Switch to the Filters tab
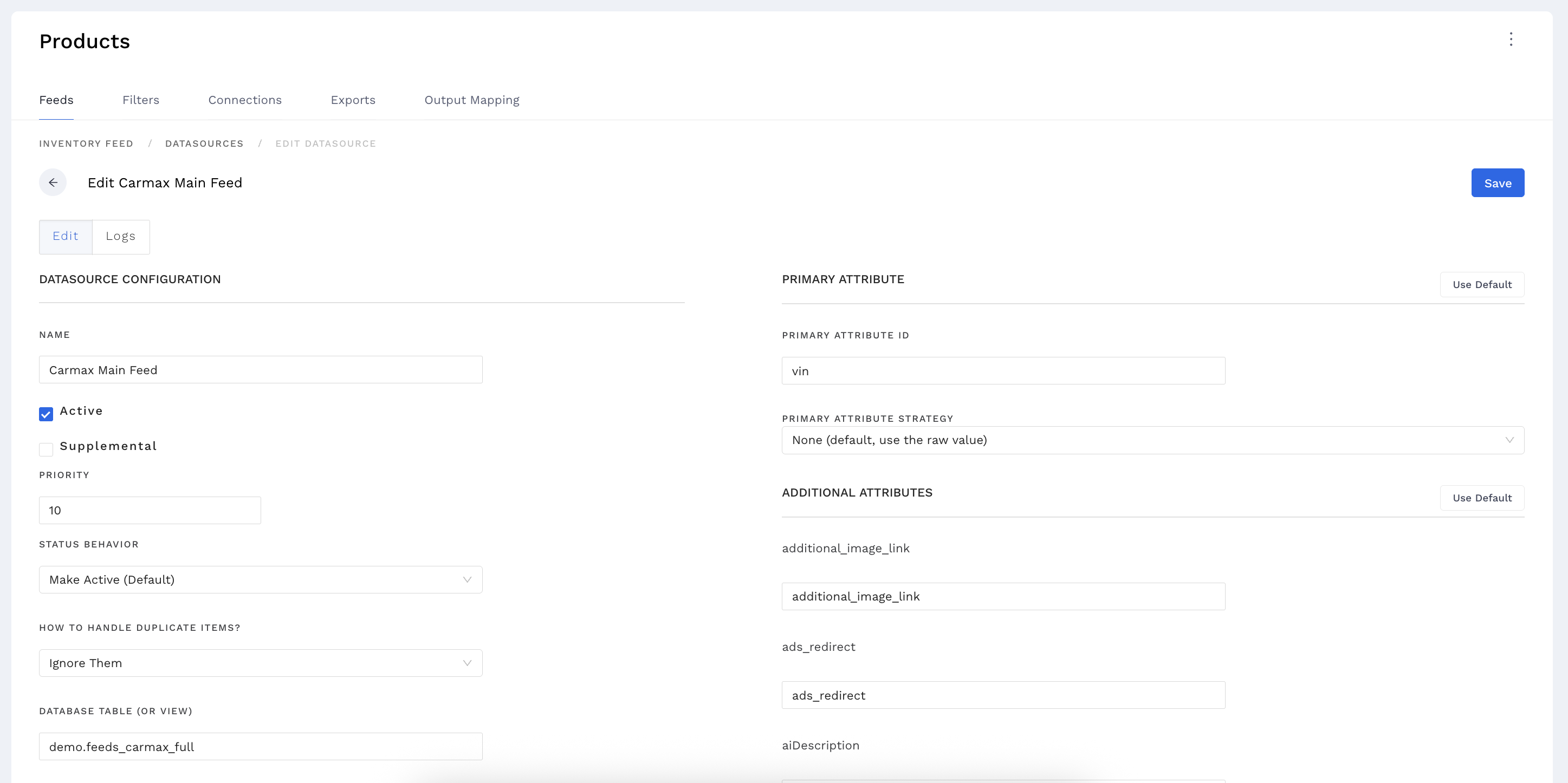The image size is (1568, 783). (141, 100)
